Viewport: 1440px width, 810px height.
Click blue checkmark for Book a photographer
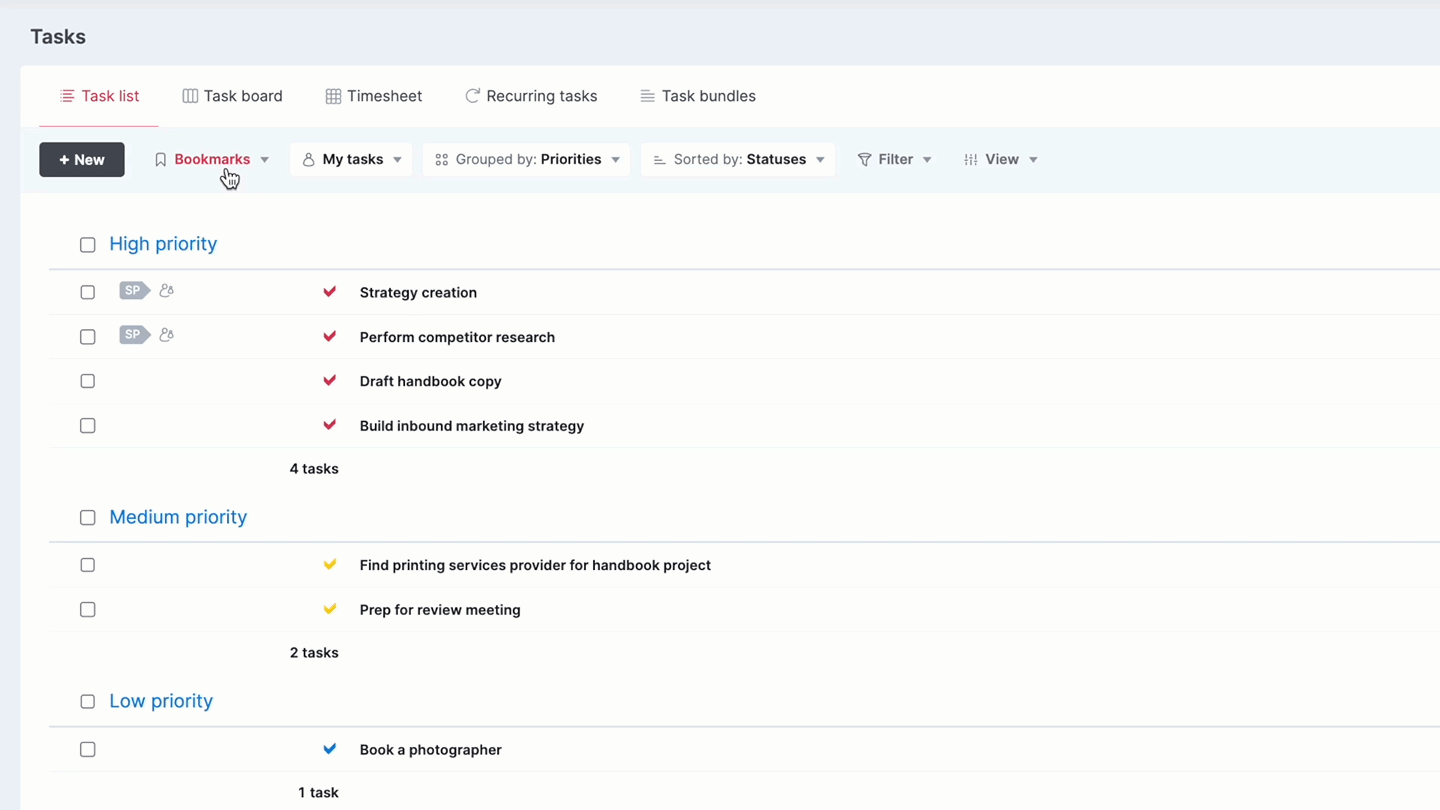(x=330, y=748)
